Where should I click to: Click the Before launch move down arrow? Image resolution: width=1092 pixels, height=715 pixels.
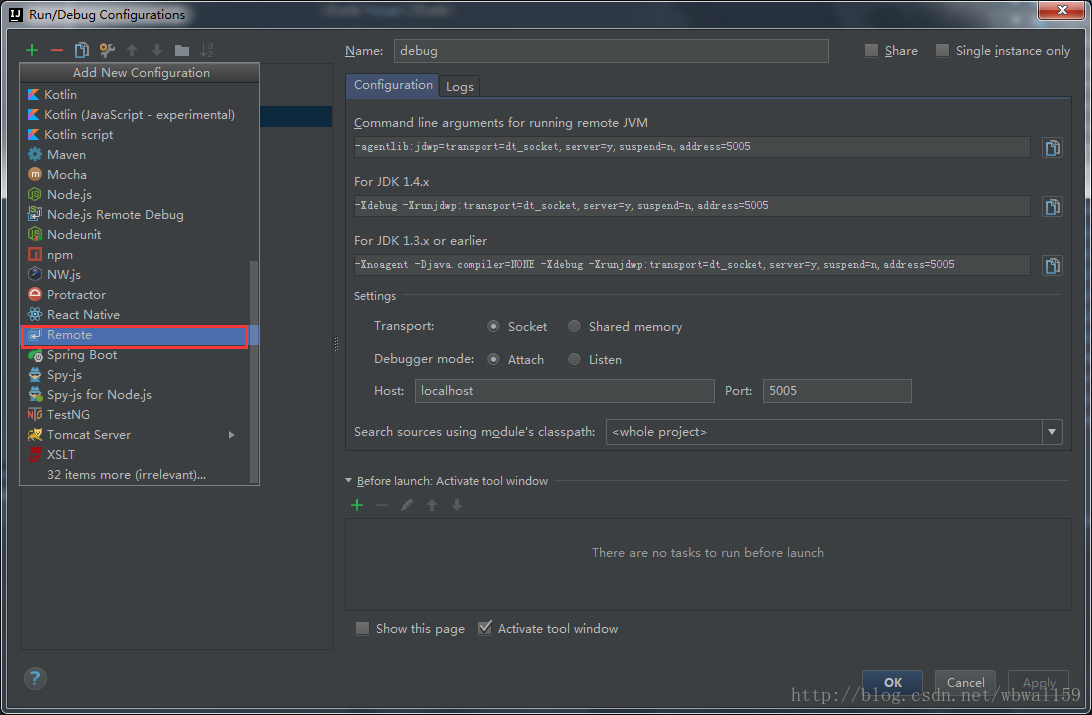(457, 505)
